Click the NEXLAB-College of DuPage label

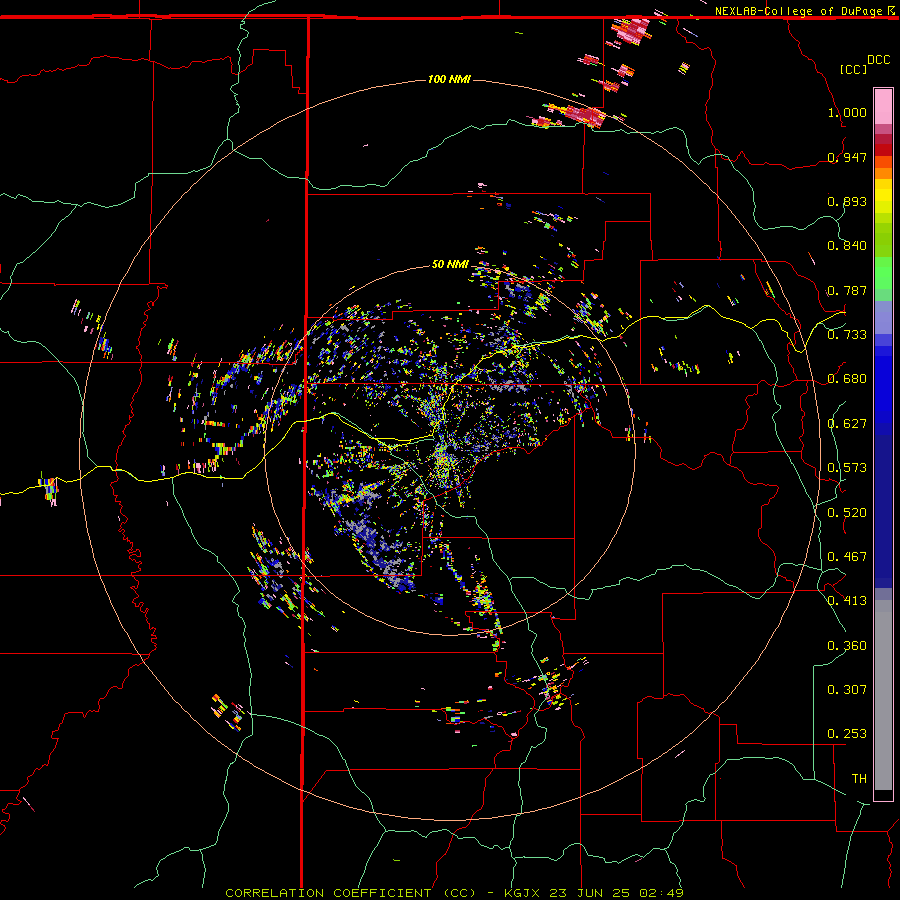click(799, 11)
